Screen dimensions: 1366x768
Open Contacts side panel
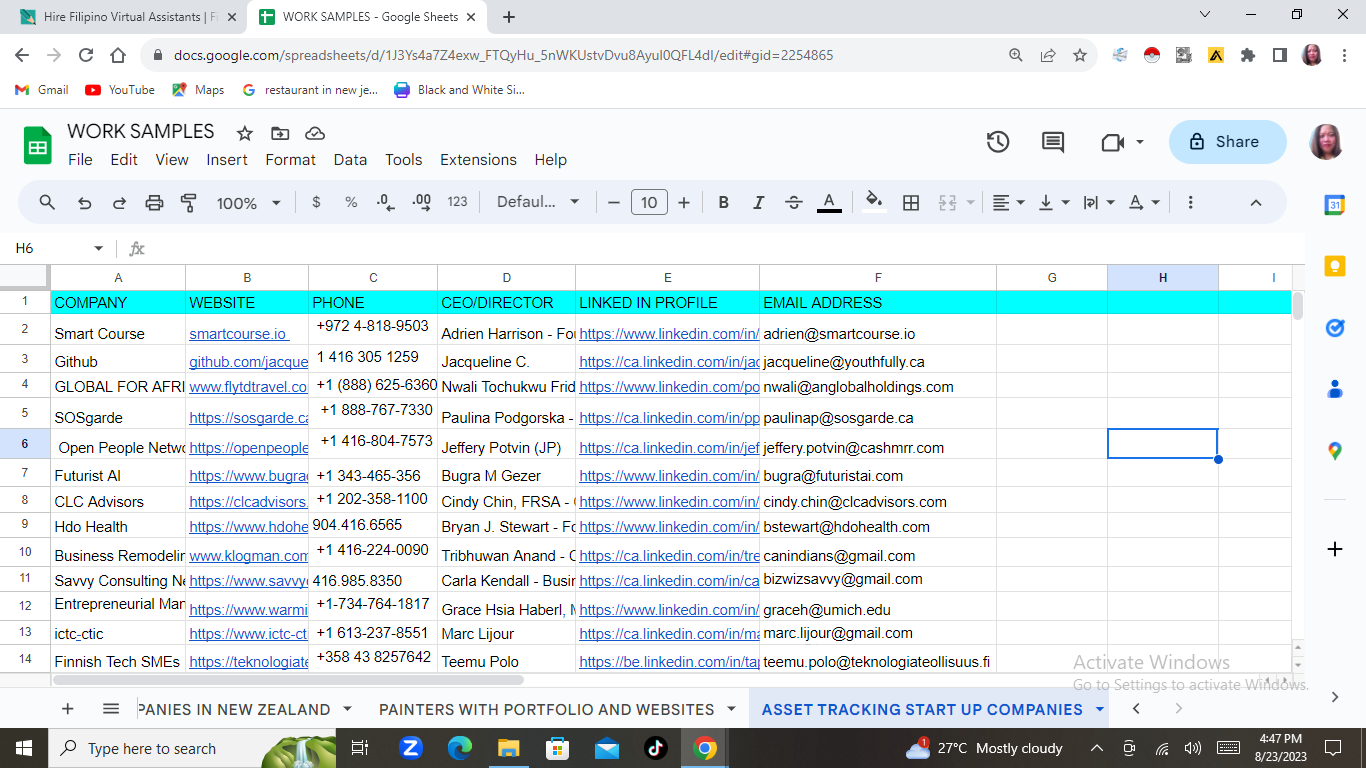tap(1334, 390)
